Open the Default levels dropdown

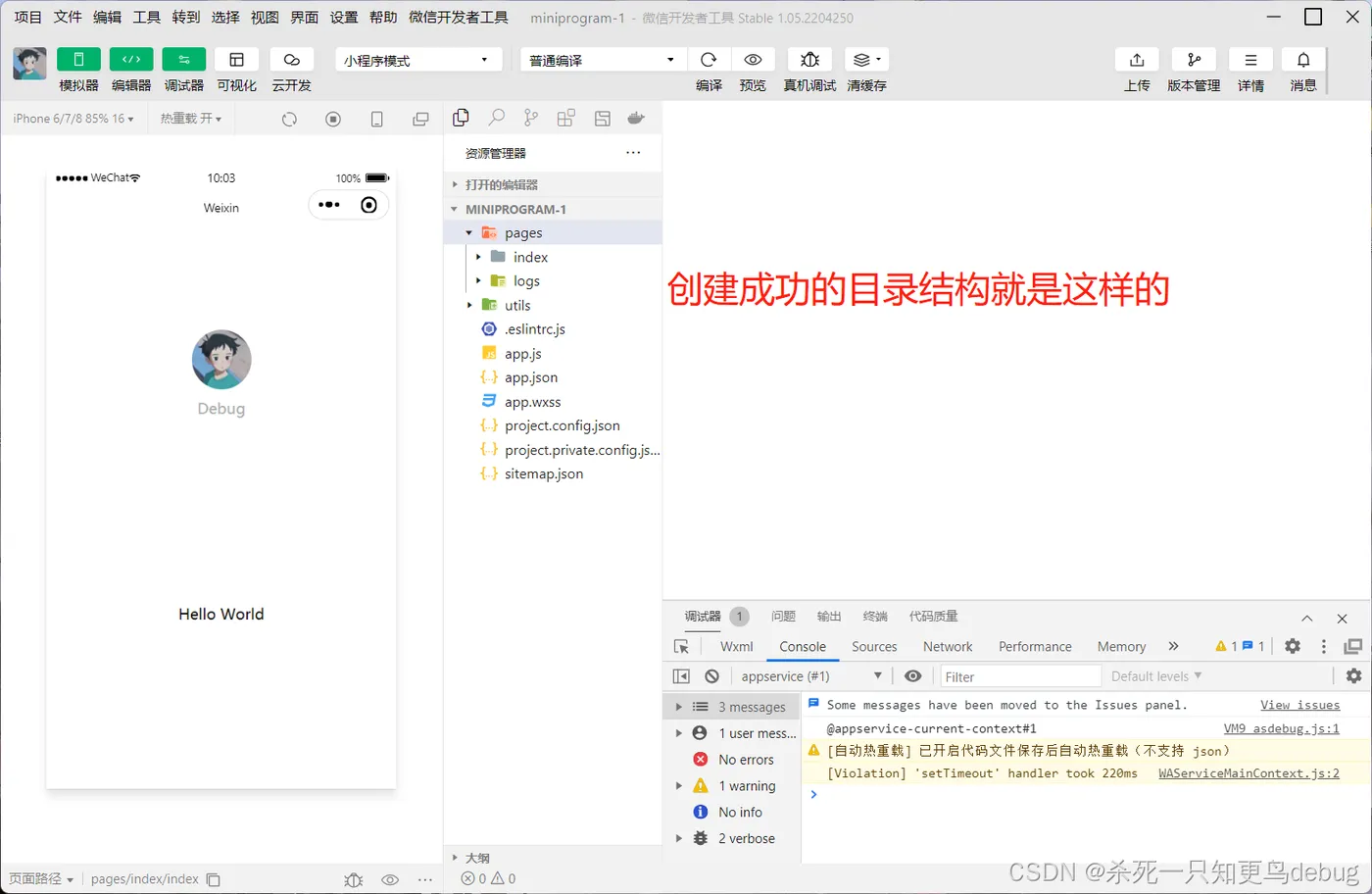(x=1156, y=676)
